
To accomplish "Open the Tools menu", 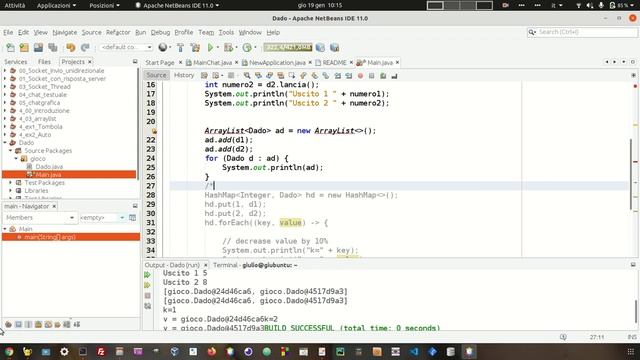I will (226, 32).
